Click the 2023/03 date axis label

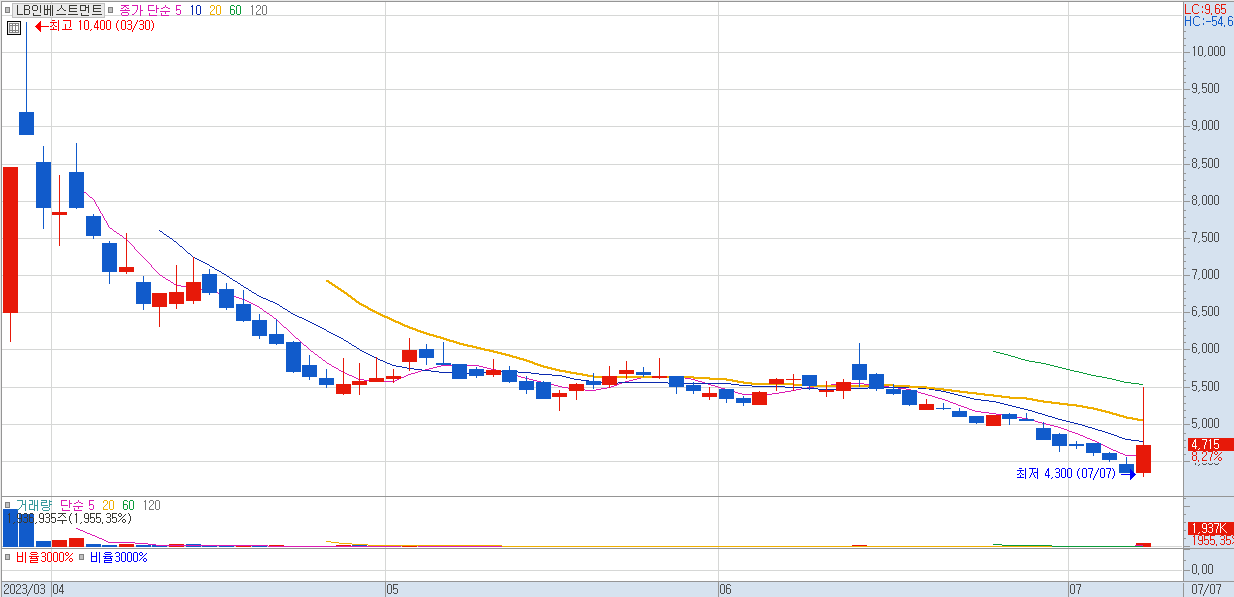pyautogui.click(x=24, y=590)
